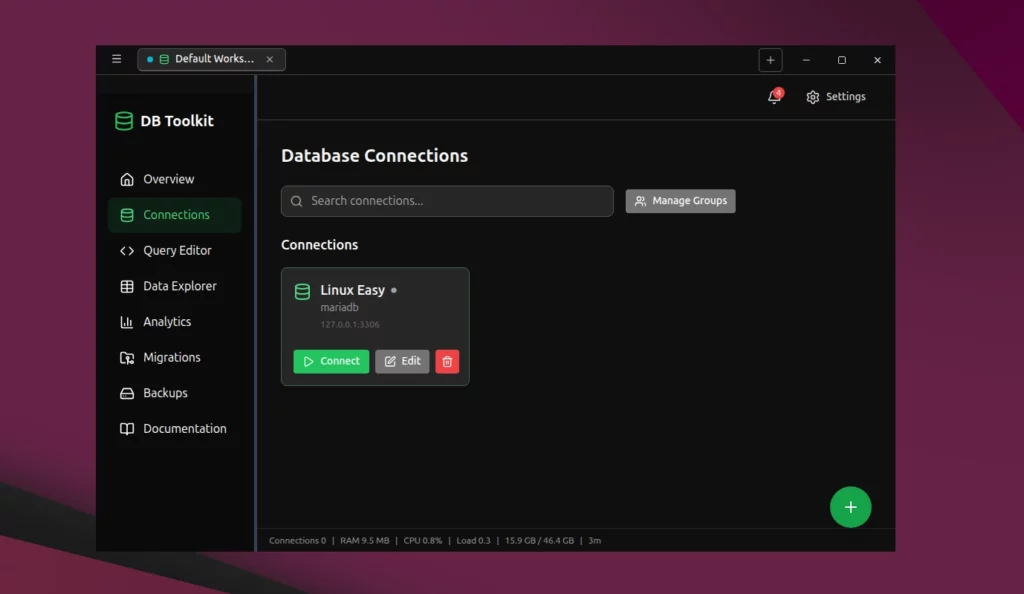This screenshot has width=1024, height=594.
Task: Add a new connection with the green plus button
Action: click(x=850, y=507)
